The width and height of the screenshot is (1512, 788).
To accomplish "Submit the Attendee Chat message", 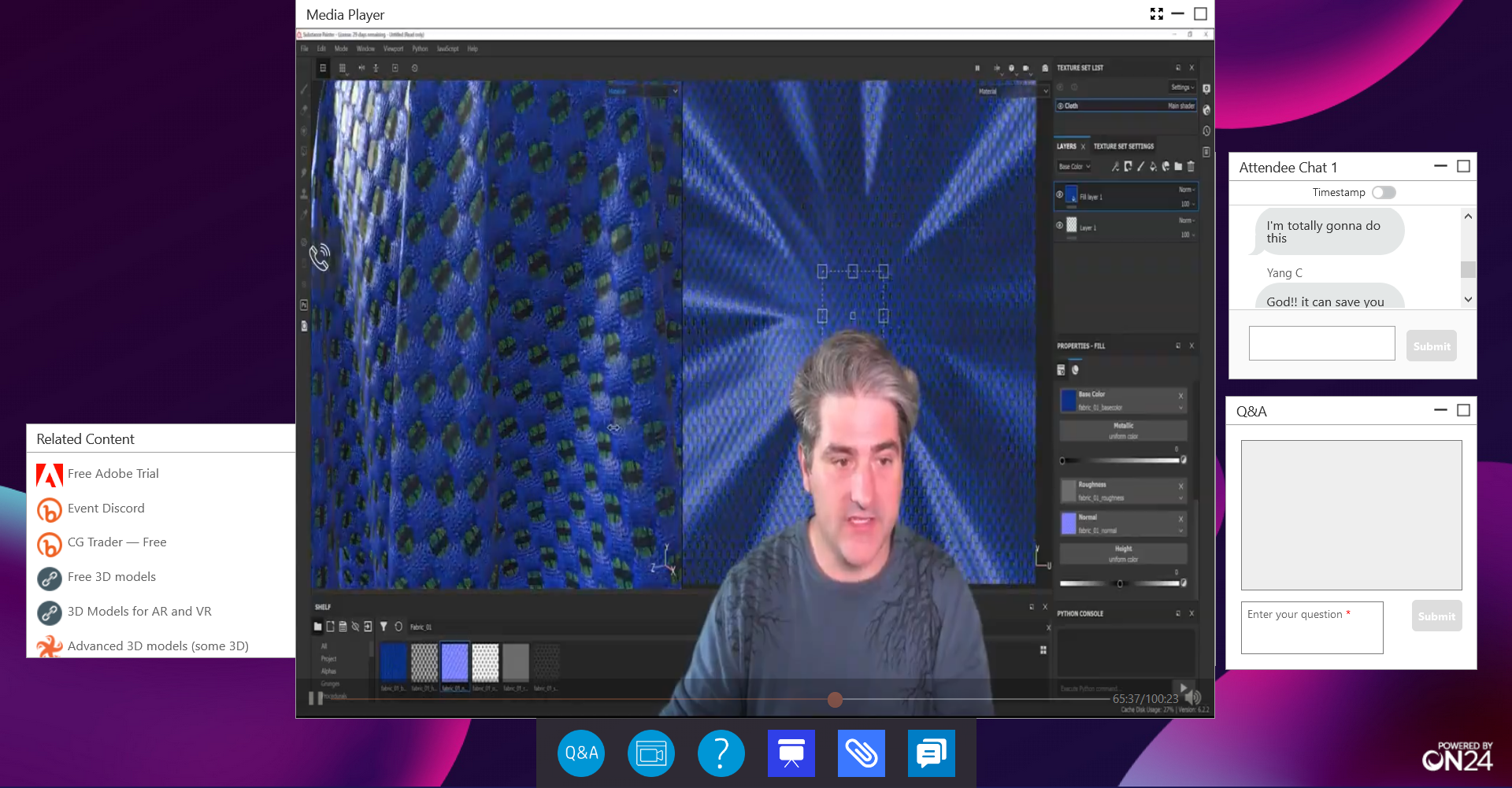I will point(1431,346).
